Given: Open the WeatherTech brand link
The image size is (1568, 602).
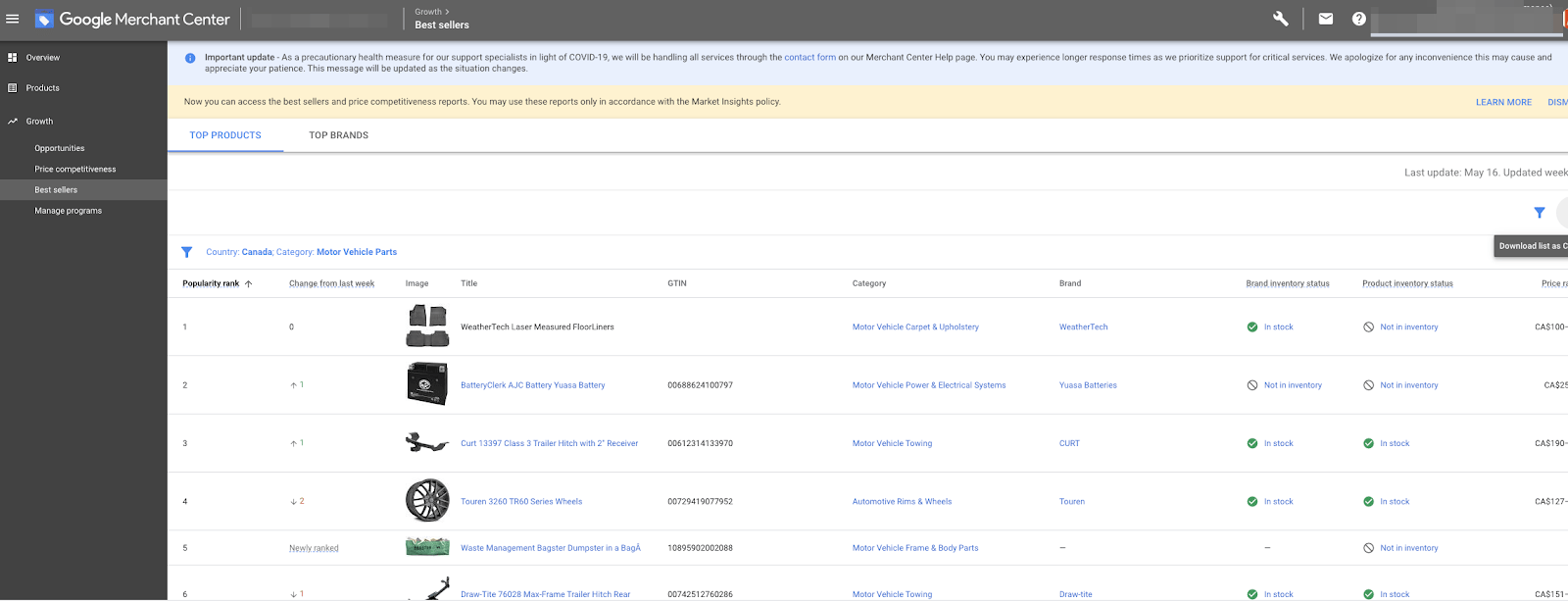Looking at the screenshot, I should [x=1083, y=327].
